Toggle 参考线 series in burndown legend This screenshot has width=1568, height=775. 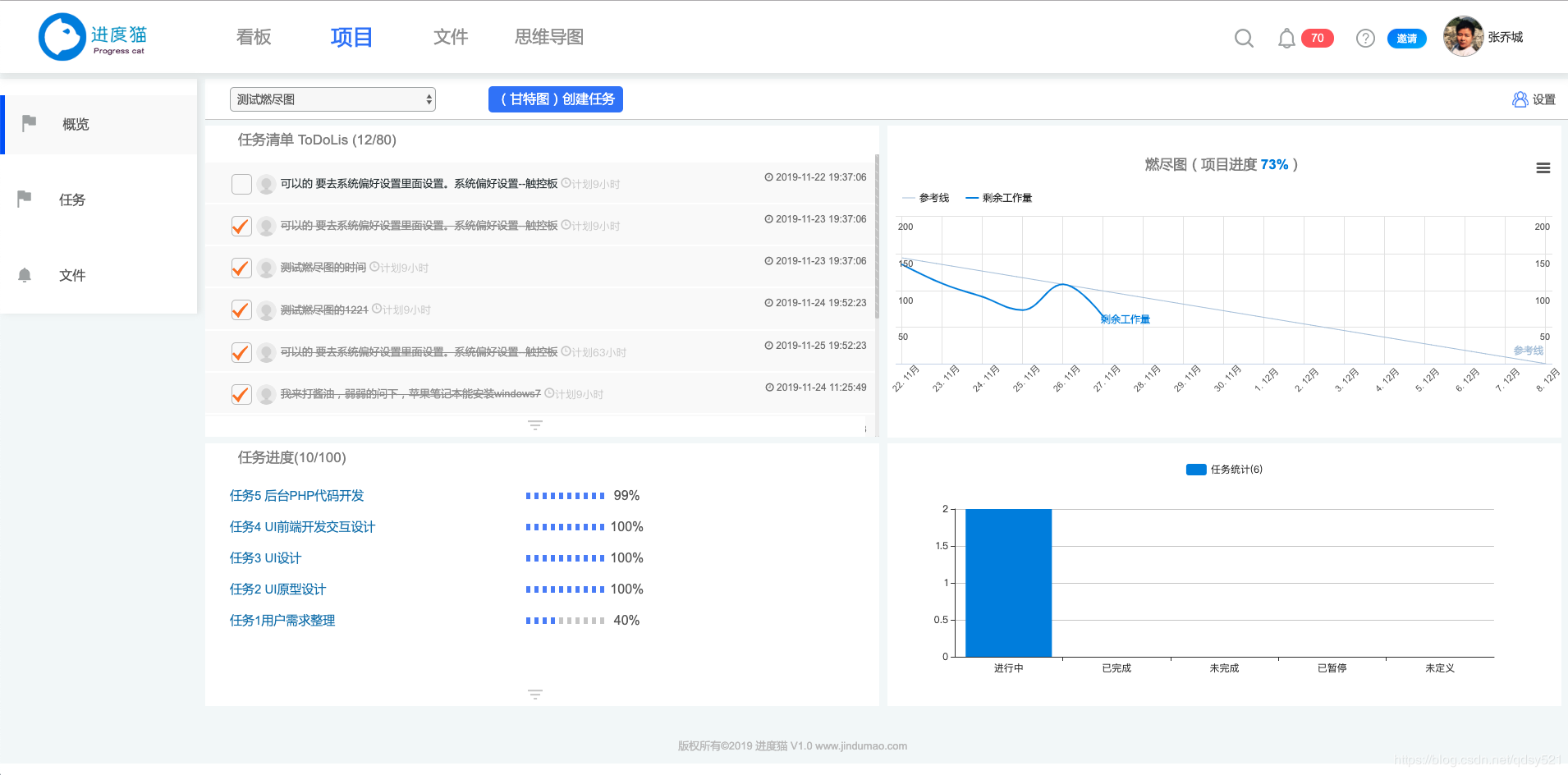tap(925, 198)
